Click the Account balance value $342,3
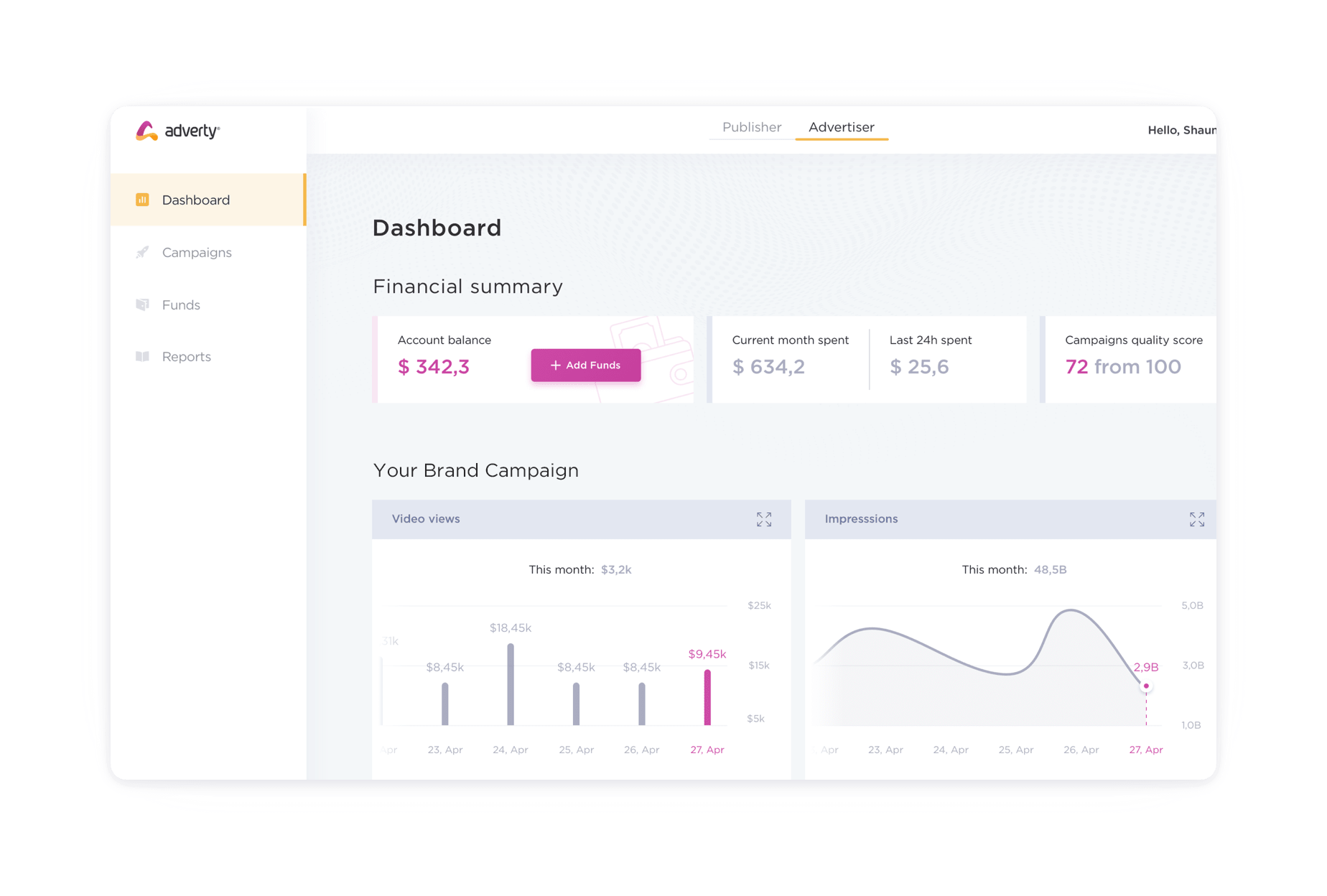1327x896 pixels. point(433,366)
